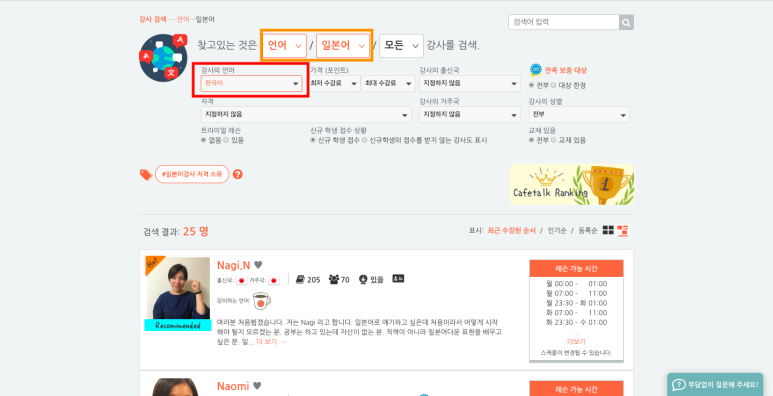The width and height of the screenshot is (773, 396).
Task: Open the 최대 수강료 dropdown
Action: click(x=388, y=83)
